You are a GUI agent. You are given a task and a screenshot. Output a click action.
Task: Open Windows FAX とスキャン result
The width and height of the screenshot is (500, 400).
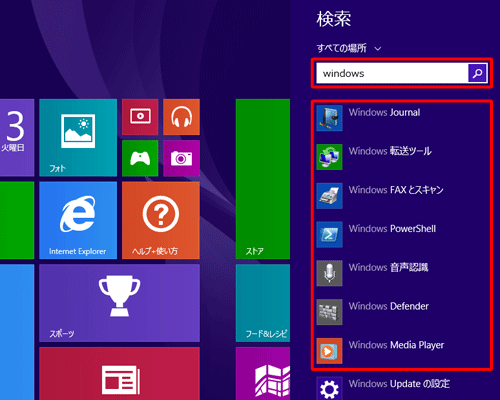pyautogui.click(x=403, y=196)
